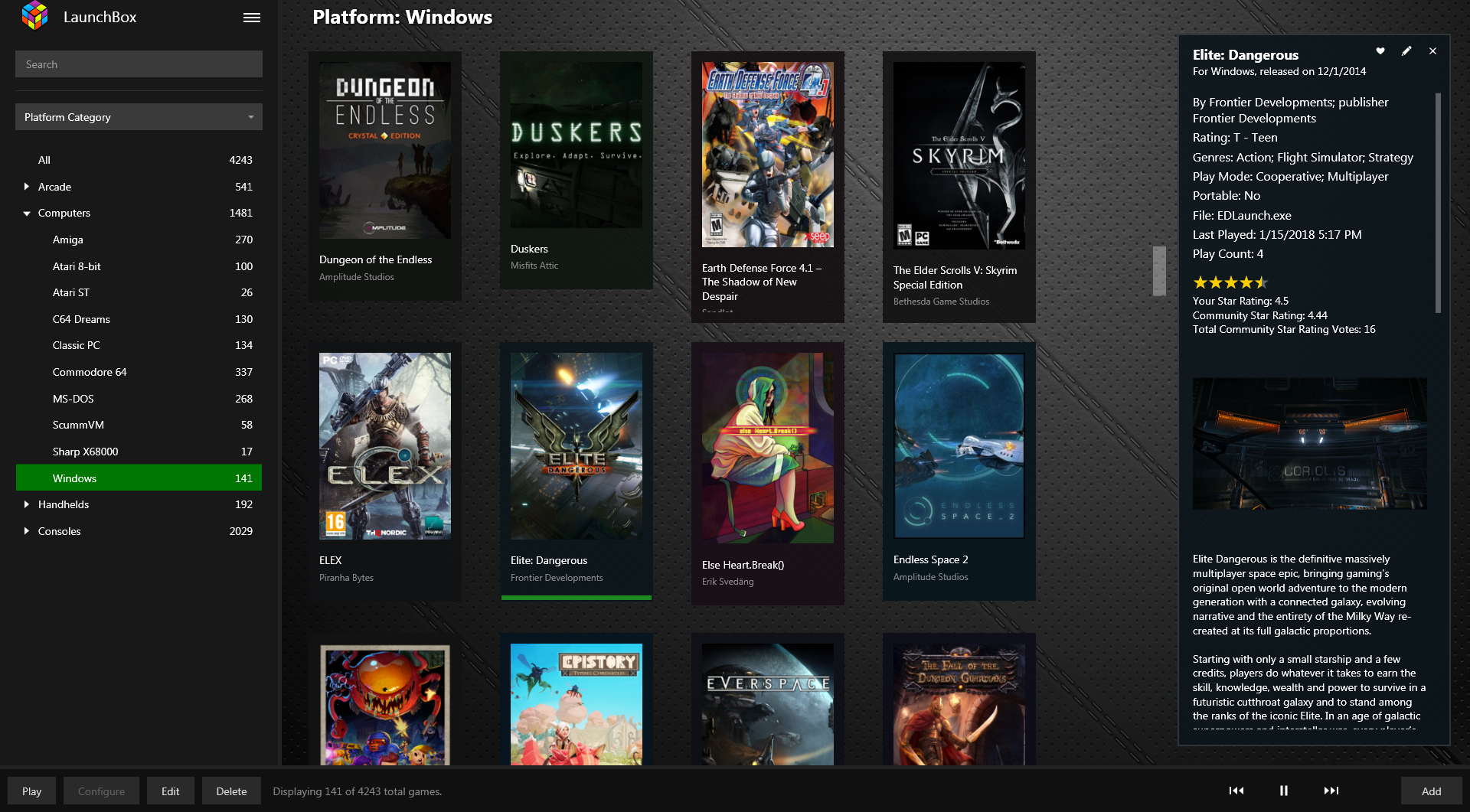This screenshot has width=1470, height=812.
Task: Favorite Elite: Dangerous with the heart icon
Action: (x=1380, y=51)
